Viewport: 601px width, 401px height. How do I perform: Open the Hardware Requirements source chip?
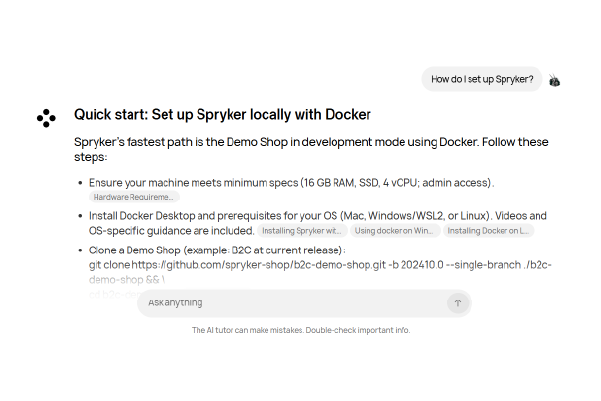tap(134, 197)
